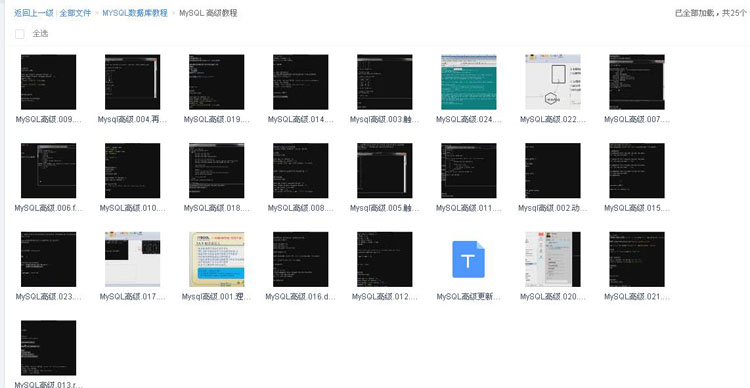Open the MySQL高级更新 text document icon
This screenshot has height=388, width=750.
point(468,259)
